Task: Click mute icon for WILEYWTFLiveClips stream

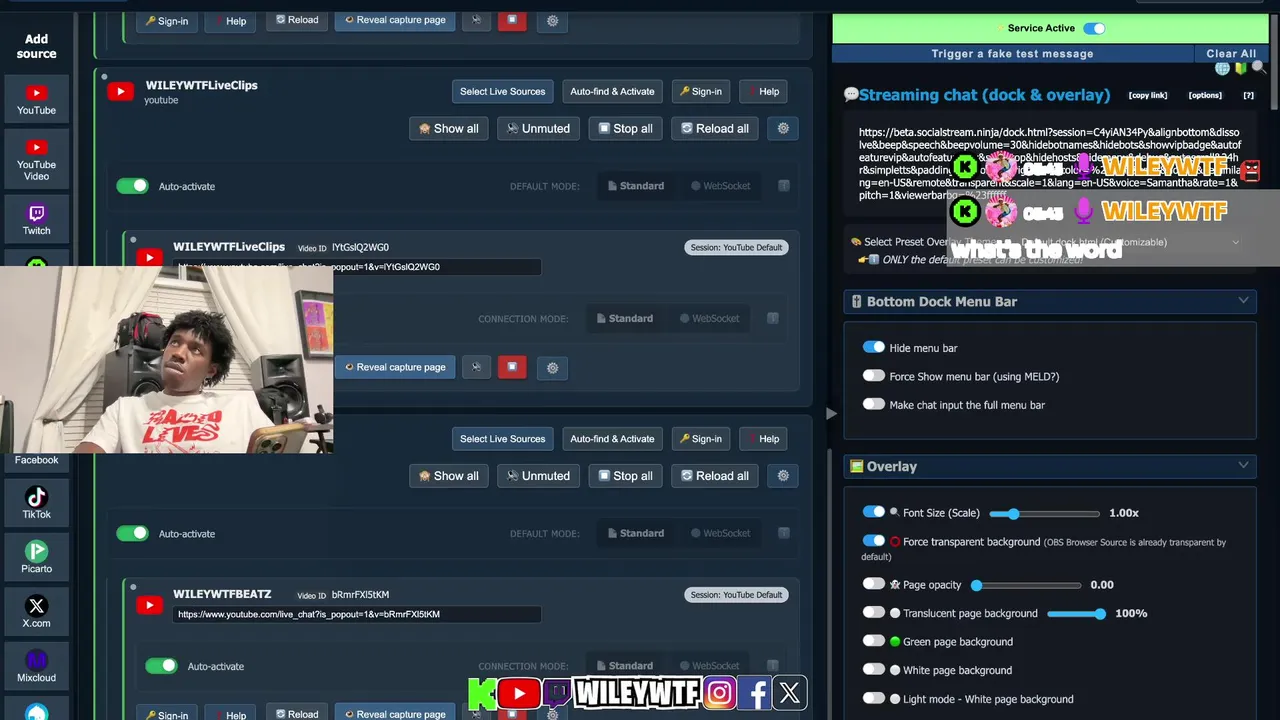Action: 476,367
